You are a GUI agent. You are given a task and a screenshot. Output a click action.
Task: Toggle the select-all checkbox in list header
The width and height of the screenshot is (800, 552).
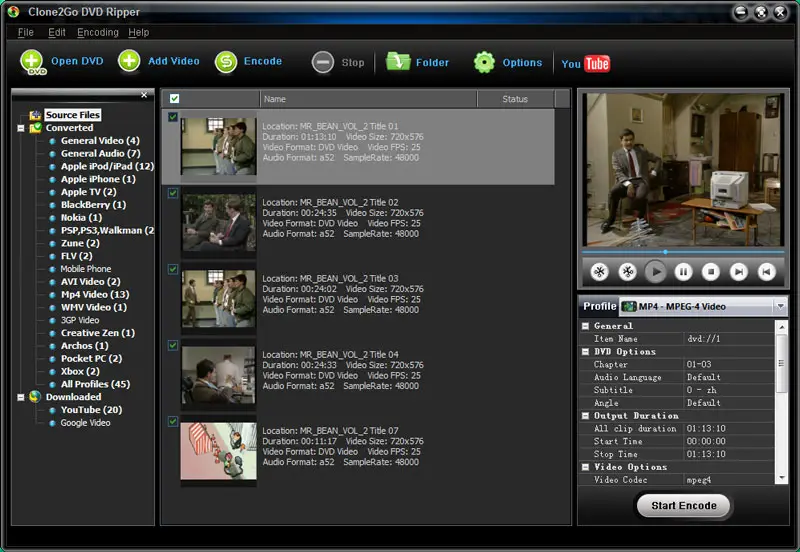click(174, 98)
